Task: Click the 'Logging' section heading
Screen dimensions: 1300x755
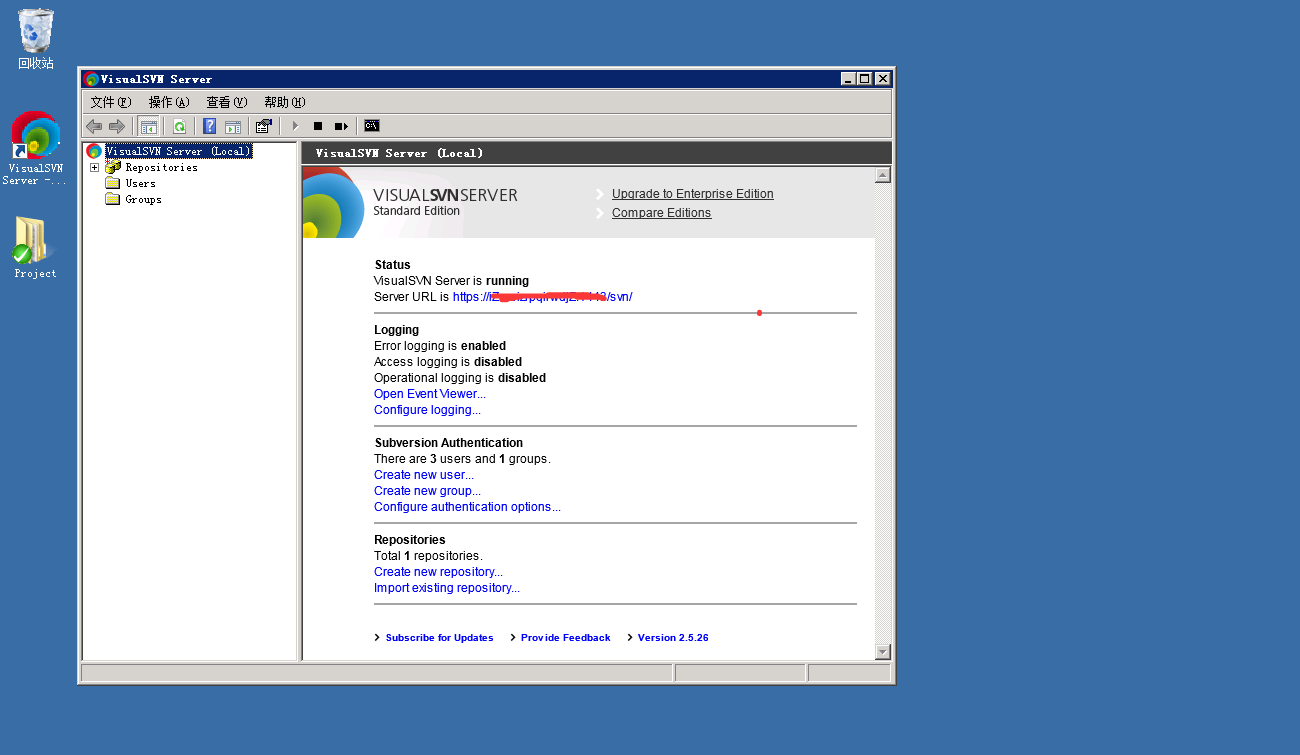Action: (396, 330)
